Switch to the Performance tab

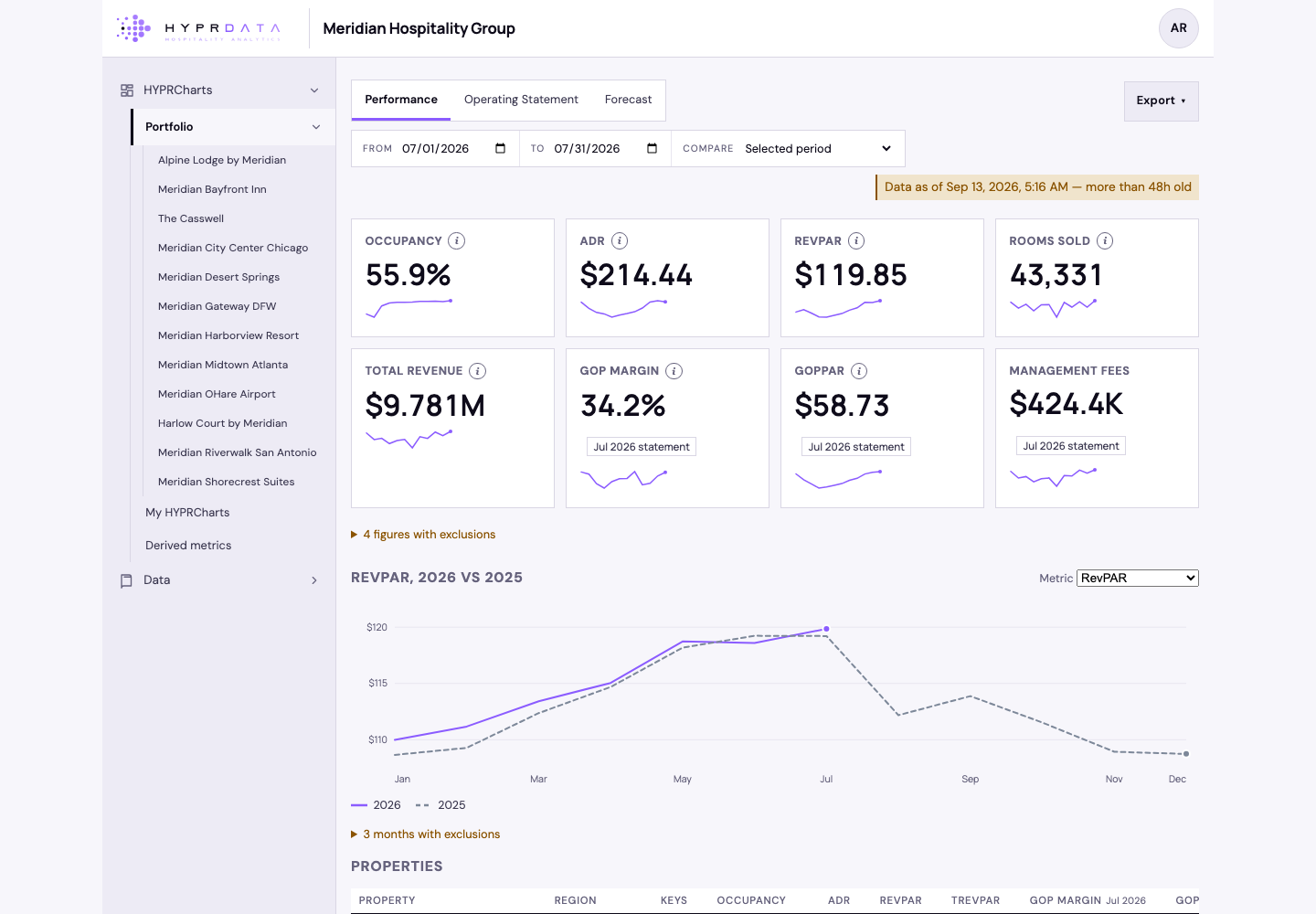click(x=401, y=100)
